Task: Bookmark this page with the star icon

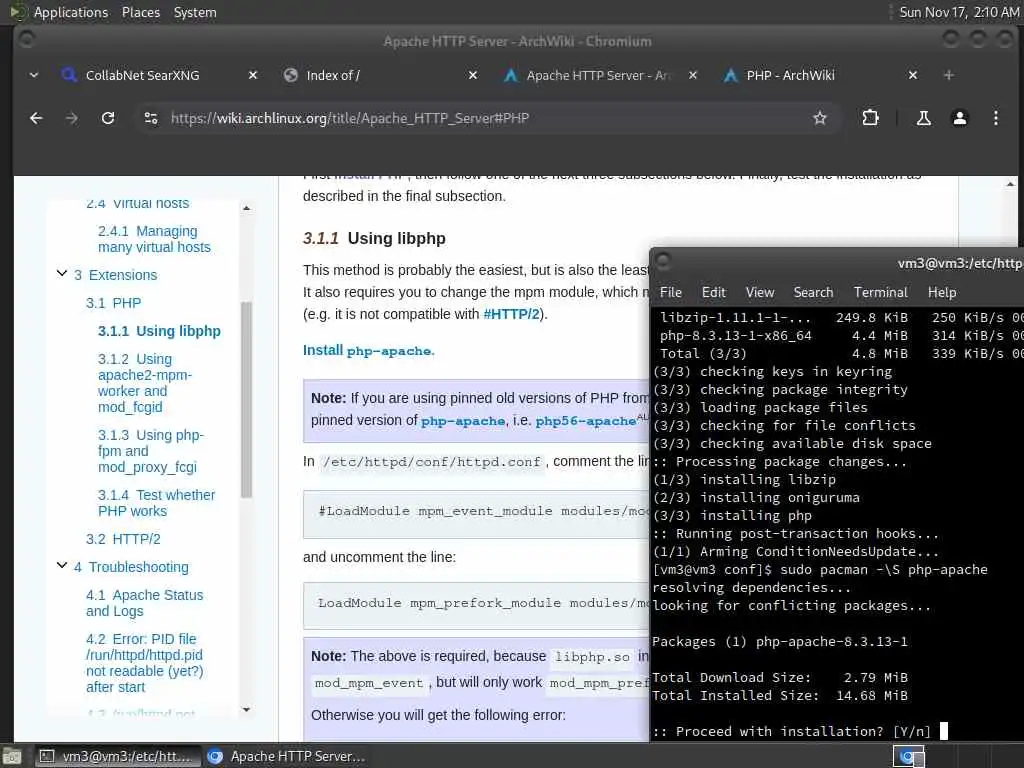Action: point(820,118)
